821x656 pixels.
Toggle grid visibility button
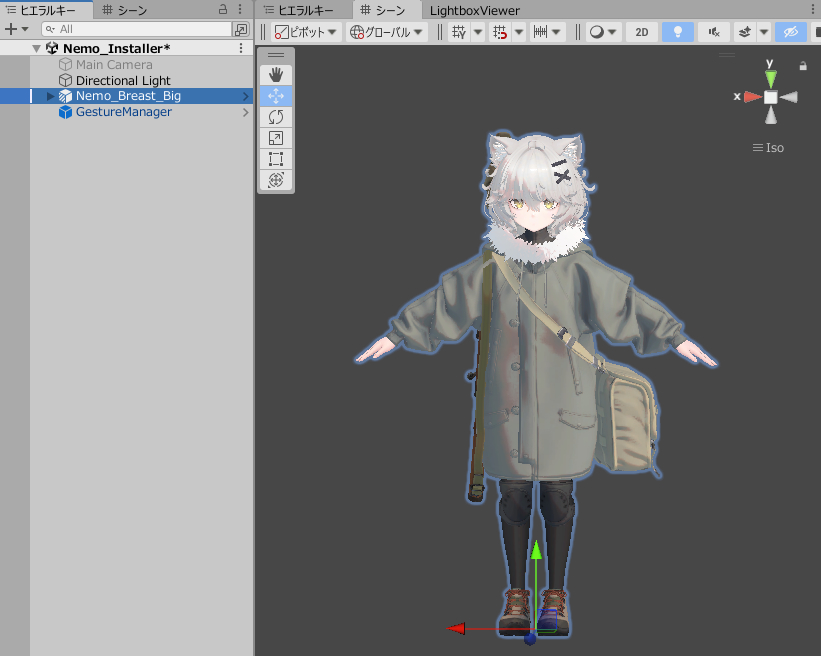tap(459, 32)
